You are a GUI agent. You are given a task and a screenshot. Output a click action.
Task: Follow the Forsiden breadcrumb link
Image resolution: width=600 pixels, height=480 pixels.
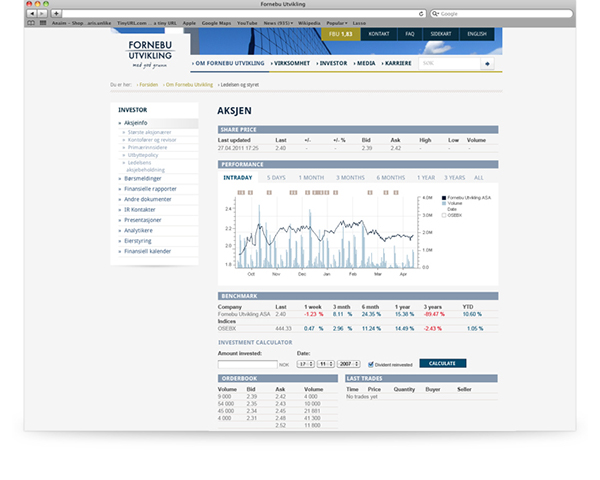tap(148, 85)
